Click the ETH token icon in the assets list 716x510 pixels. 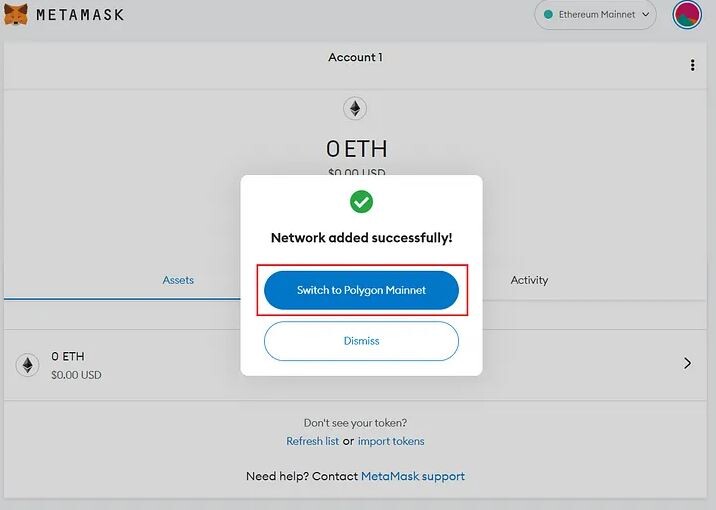pyautogui.click(x=27, y=365)
